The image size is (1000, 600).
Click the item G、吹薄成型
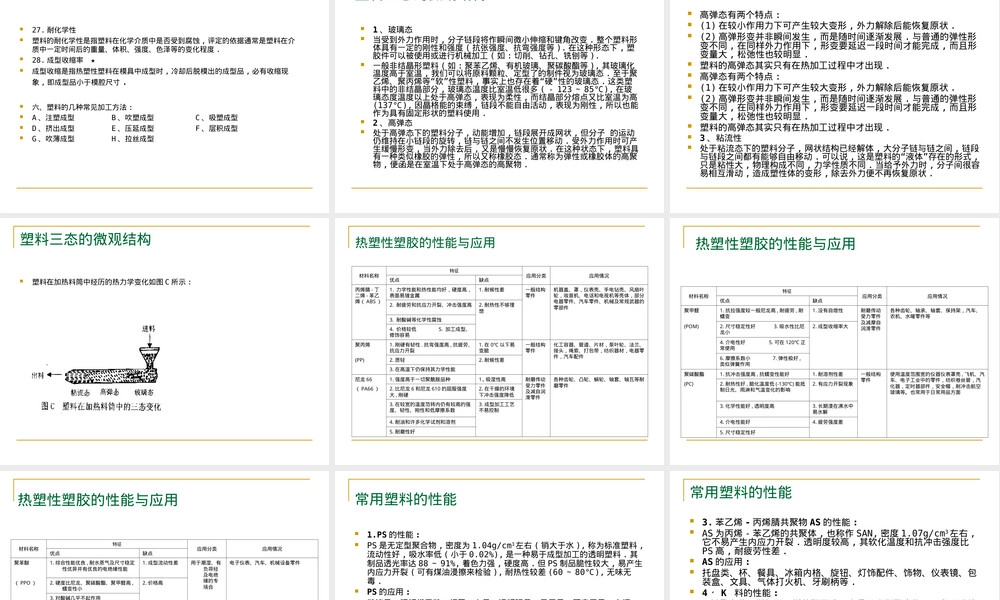tap(53, 138)
